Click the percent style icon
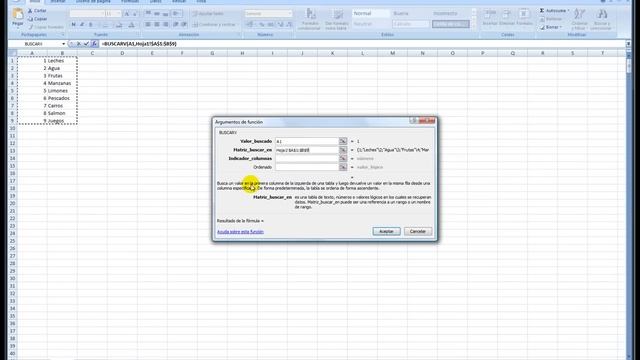 pyautogui.click(x=261, y=25)
